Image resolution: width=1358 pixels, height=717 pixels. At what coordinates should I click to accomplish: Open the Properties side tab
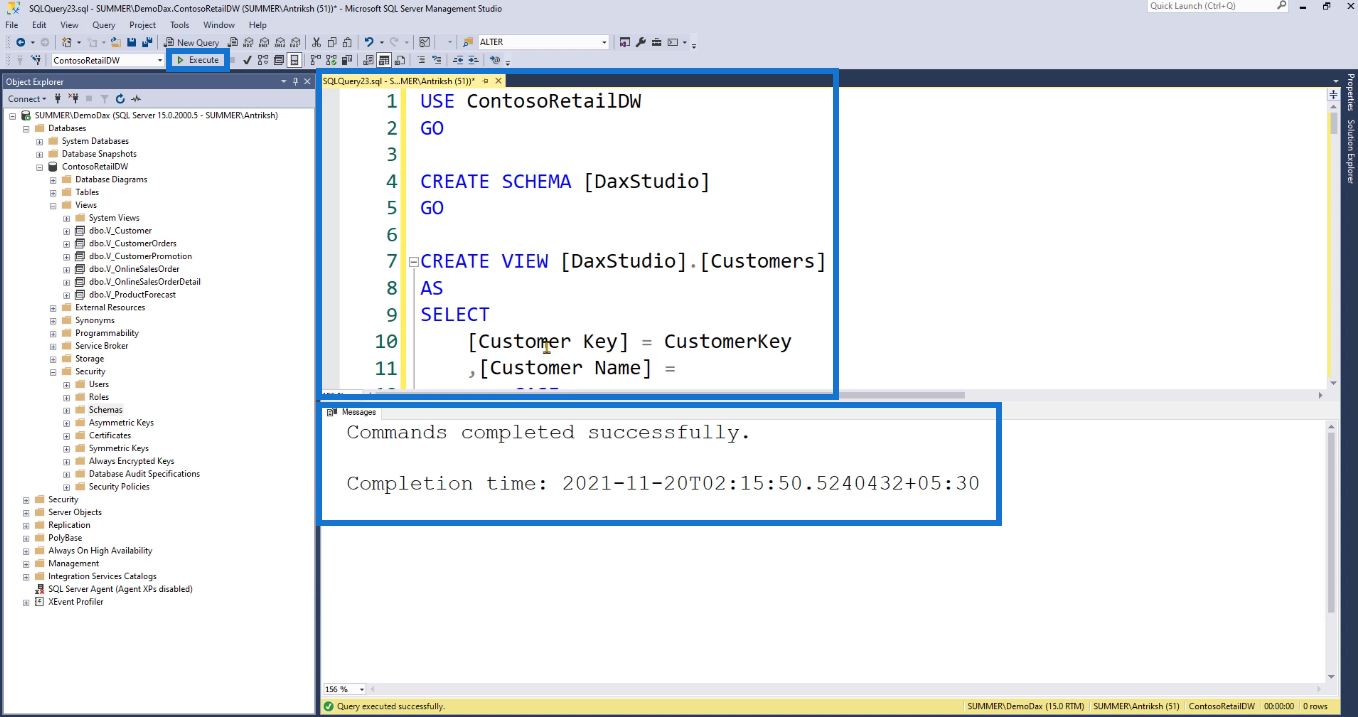pos(1350,92)
